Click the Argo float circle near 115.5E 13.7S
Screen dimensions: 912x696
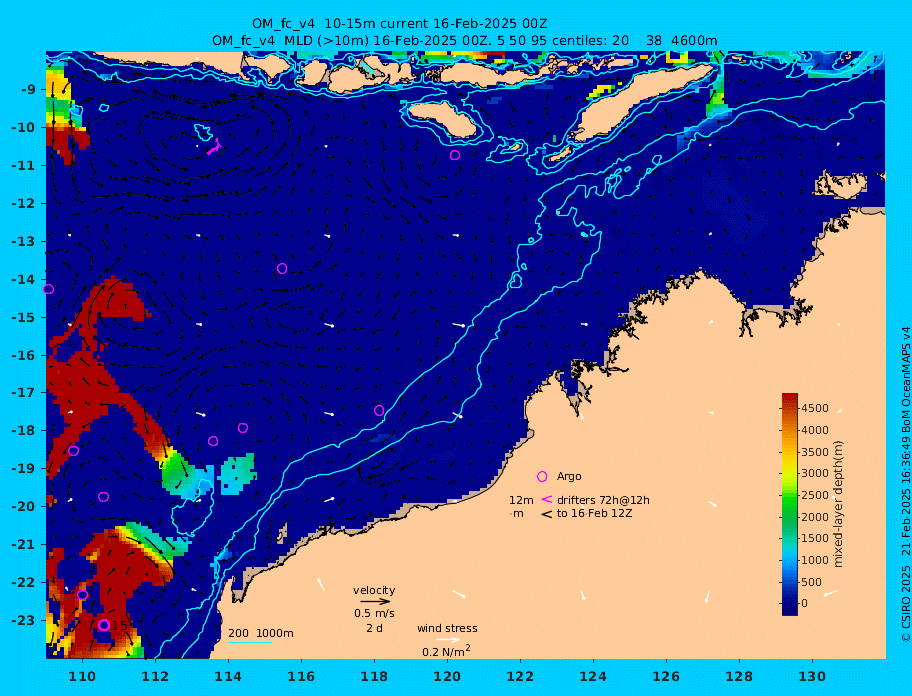point(282,269)
